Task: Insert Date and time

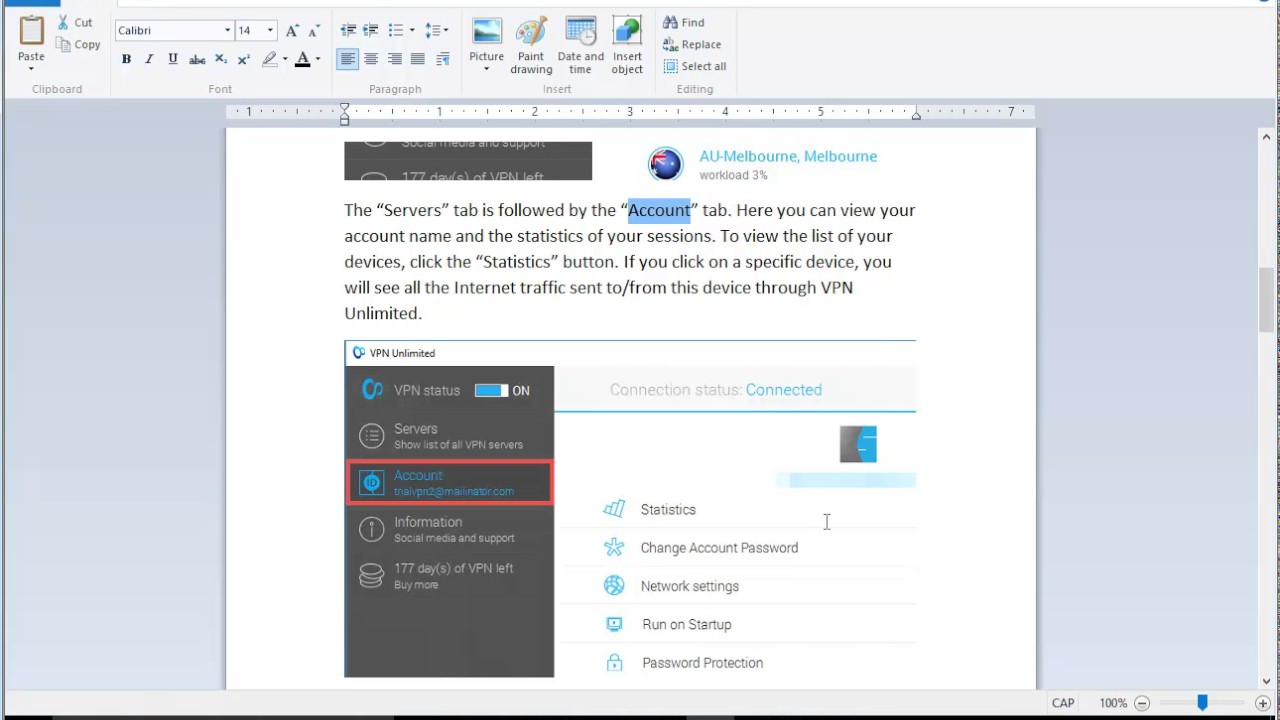Action: (x=581, y=45)
